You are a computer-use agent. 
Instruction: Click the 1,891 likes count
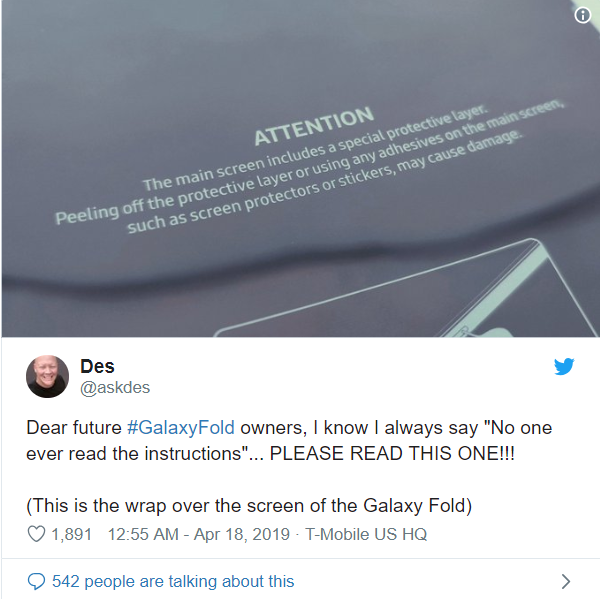click(x=72, y=534)
